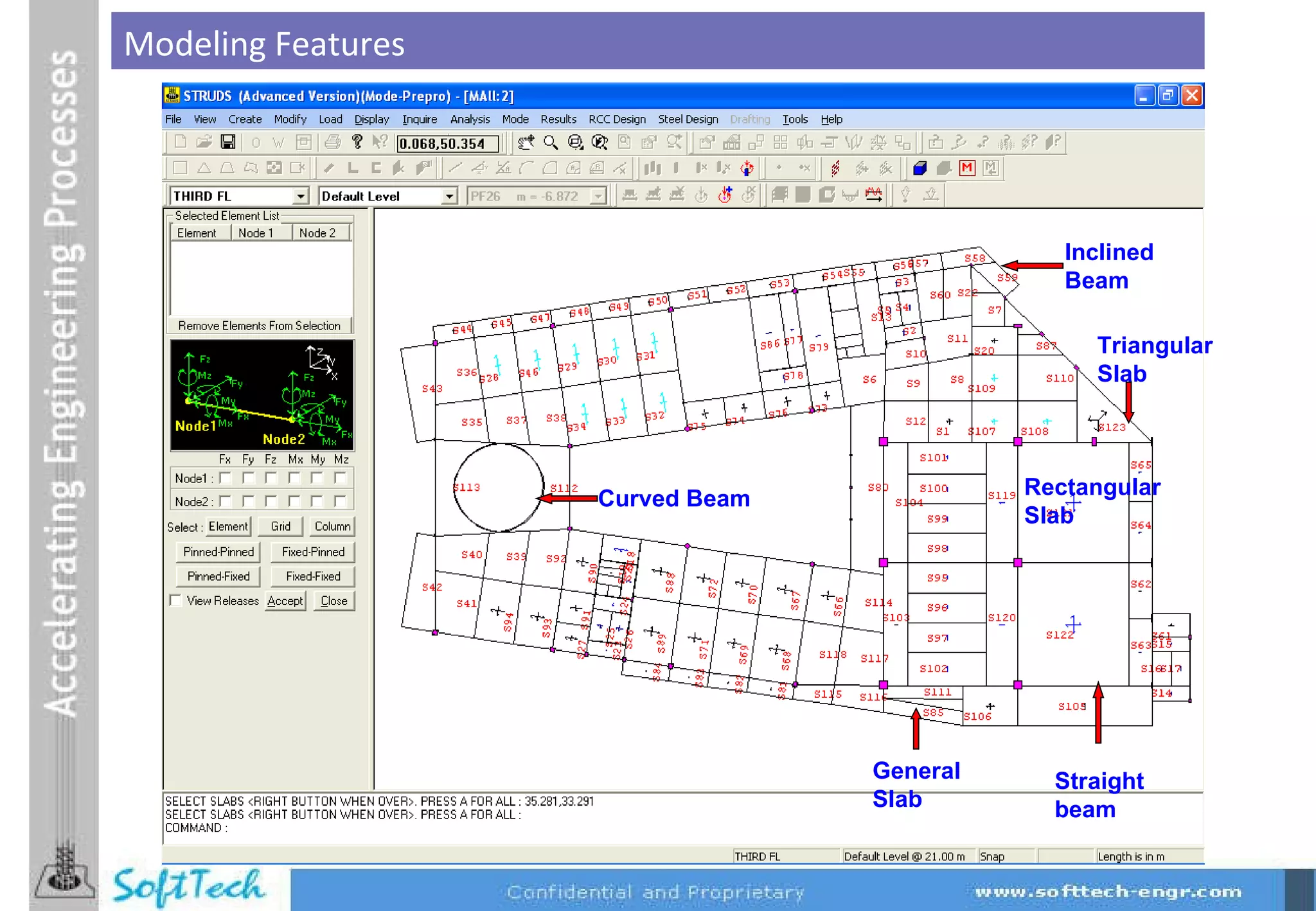
Task: Open the Create menu
Action: (245, 119)
